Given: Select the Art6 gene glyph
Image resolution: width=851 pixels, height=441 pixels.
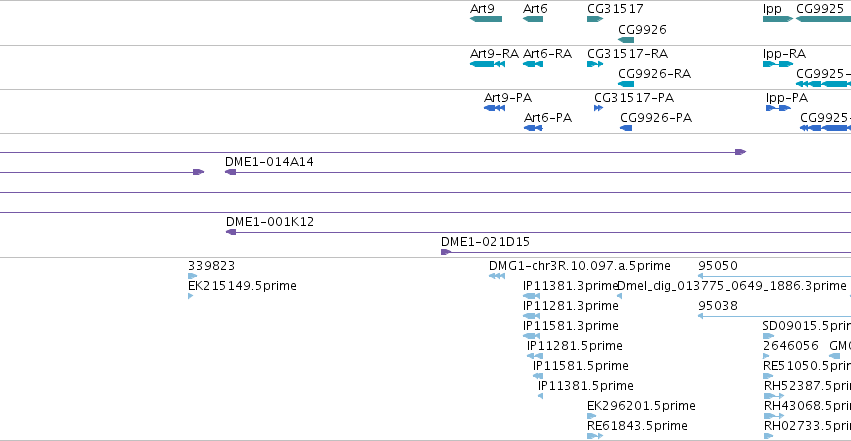Looking at the screenshot, I should 533,19.
